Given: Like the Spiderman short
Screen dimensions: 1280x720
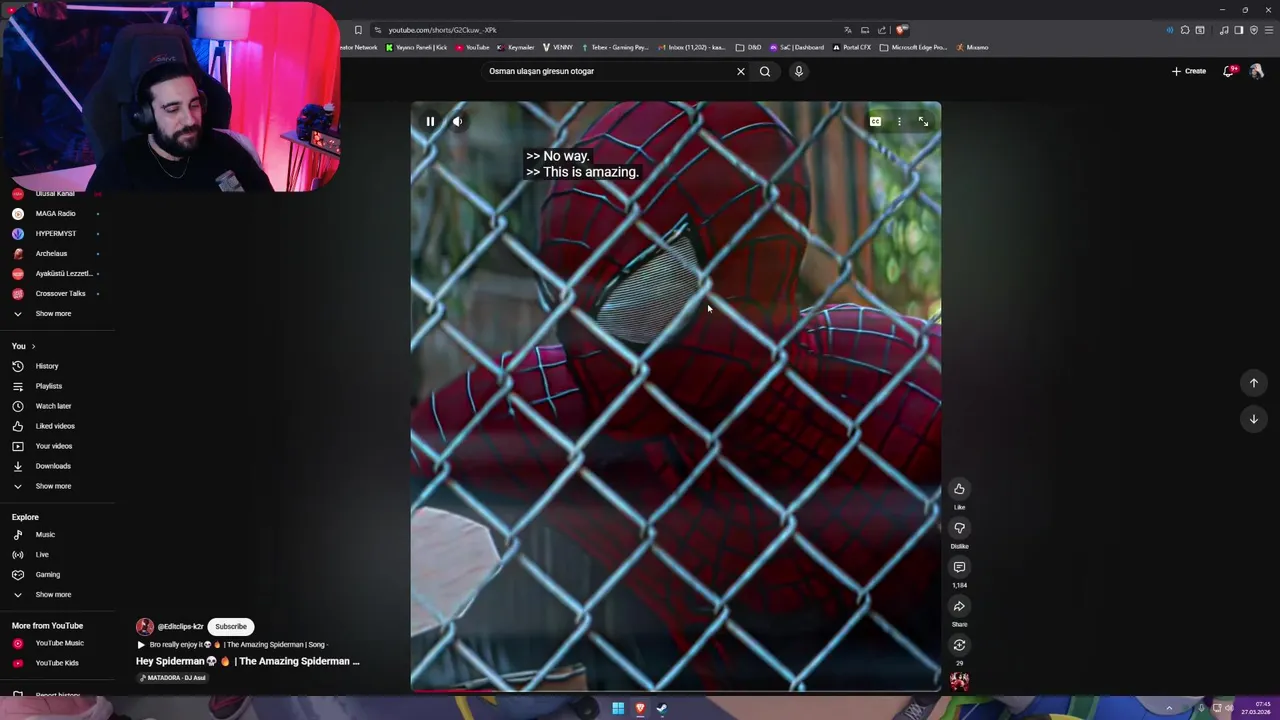Looking at the screenshot, I should point(959,489).
